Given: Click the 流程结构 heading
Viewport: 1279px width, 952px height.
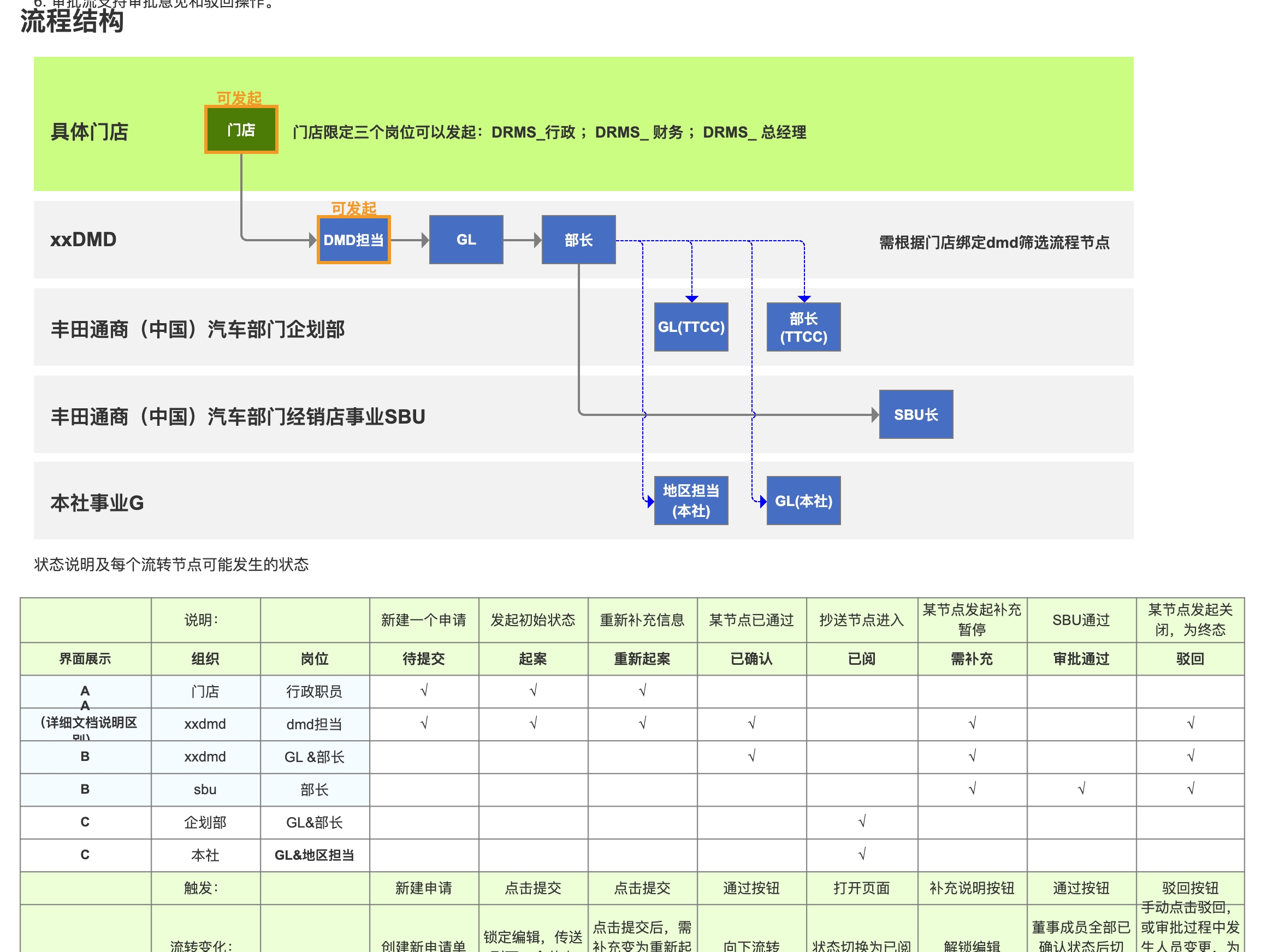Looking at the screenshot, I should (x=72, y=21).
